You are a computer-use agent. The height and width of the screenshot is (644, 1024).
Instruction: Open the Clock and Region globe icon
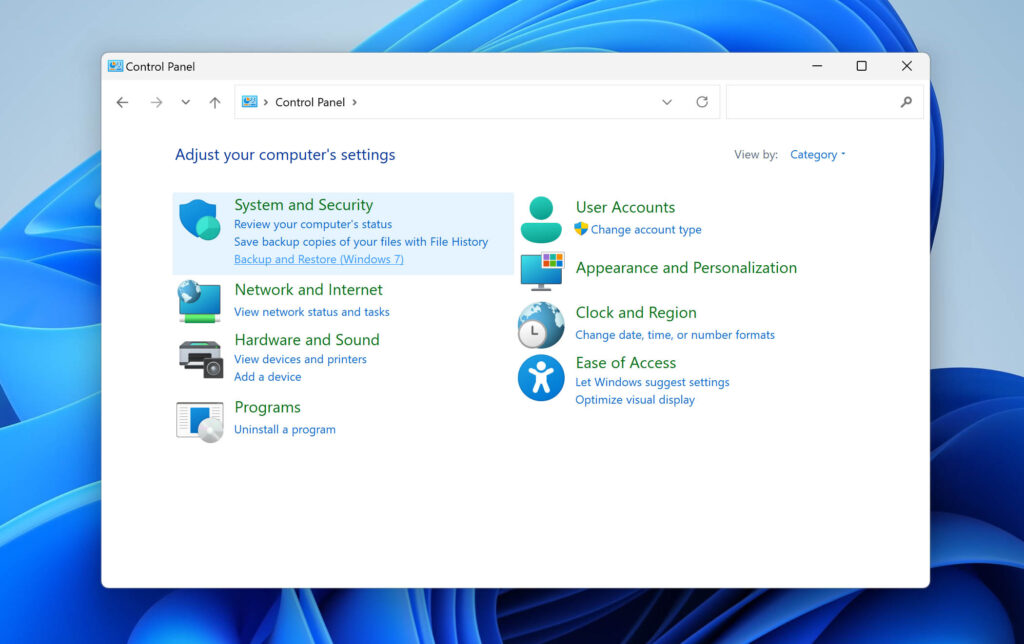point(541,325)
